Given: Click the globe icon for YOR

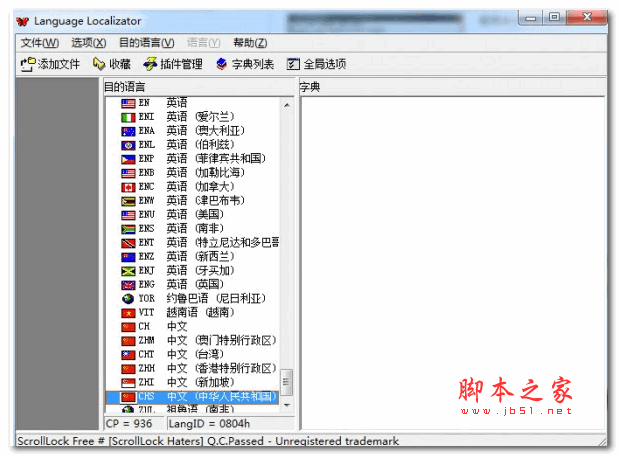Looking at the screenshot, I should (x=128, y=299).
